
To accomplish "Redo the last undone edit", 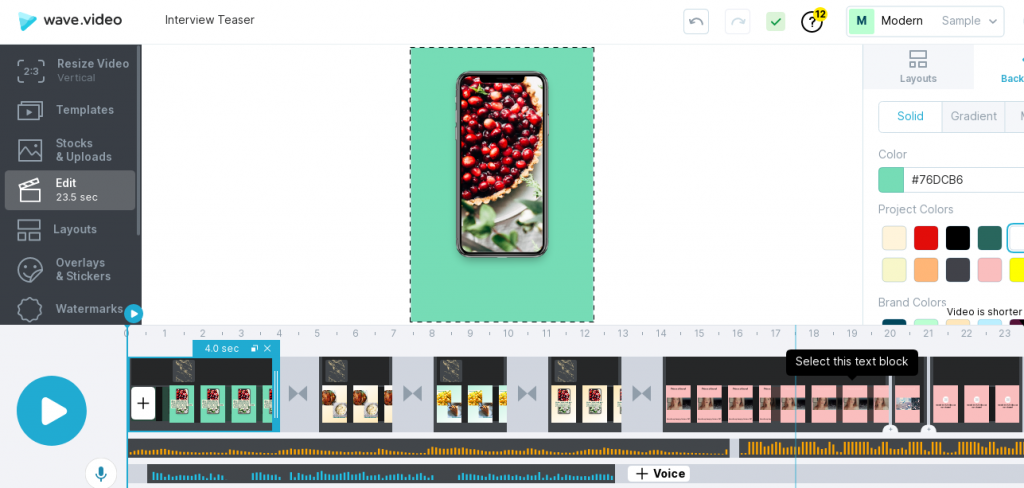I will point(737,22).
